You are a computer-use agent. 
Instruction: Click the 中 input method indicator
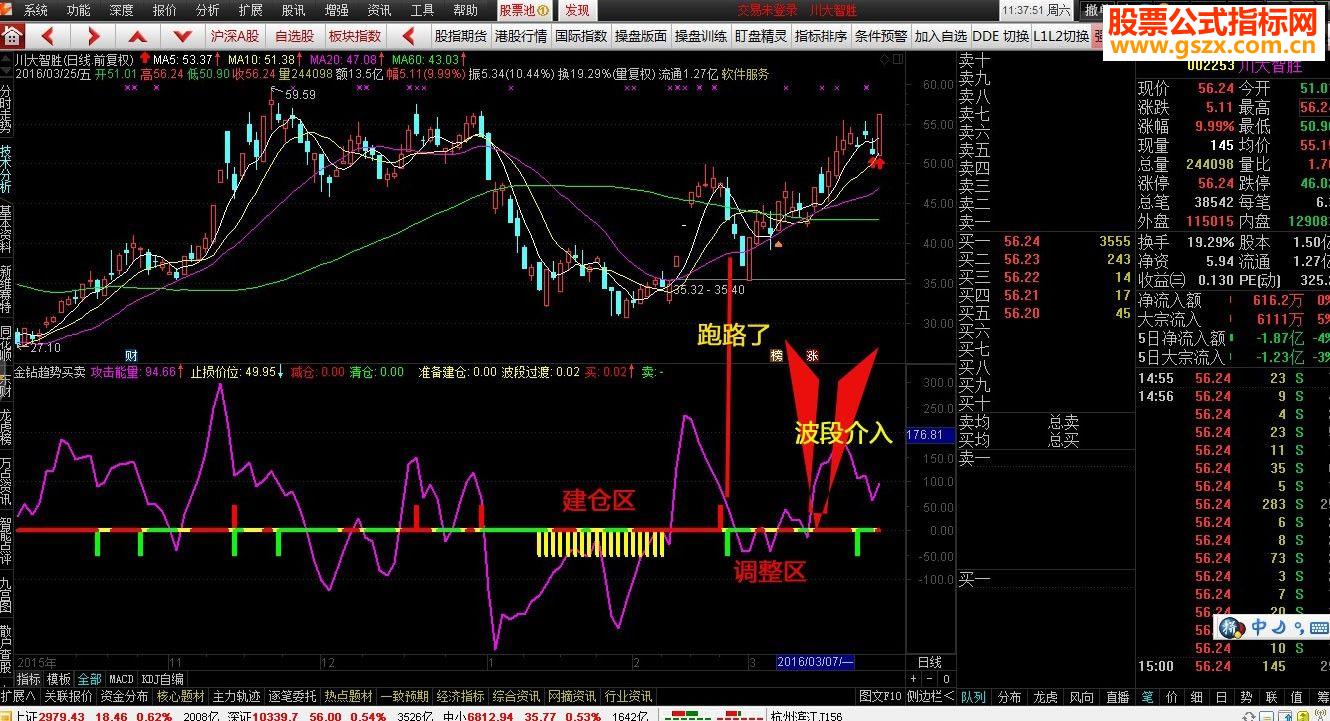(x=1259, y=628)
